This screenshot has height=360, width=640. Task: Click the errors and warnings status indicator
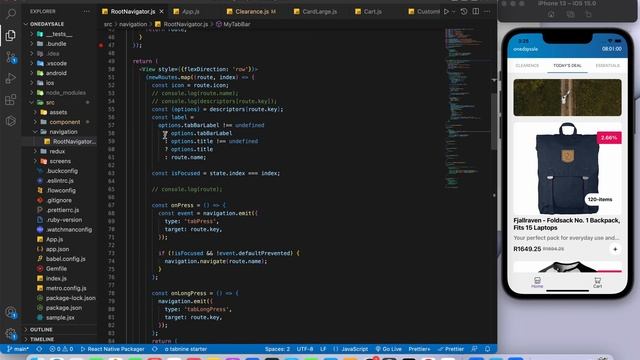coord(61,349)
